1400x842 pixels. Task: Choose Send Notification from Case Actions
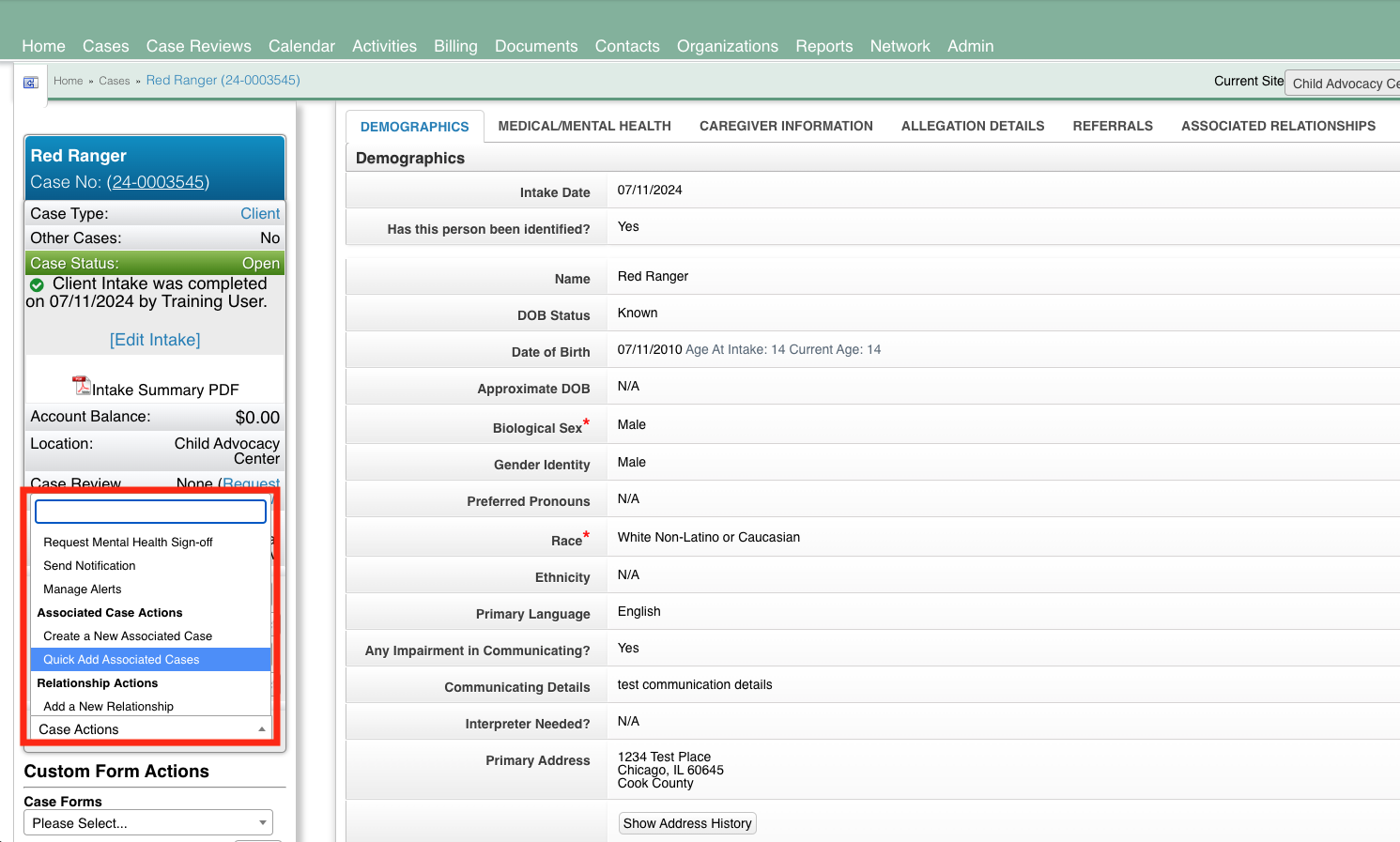click(x=151, y=566)
